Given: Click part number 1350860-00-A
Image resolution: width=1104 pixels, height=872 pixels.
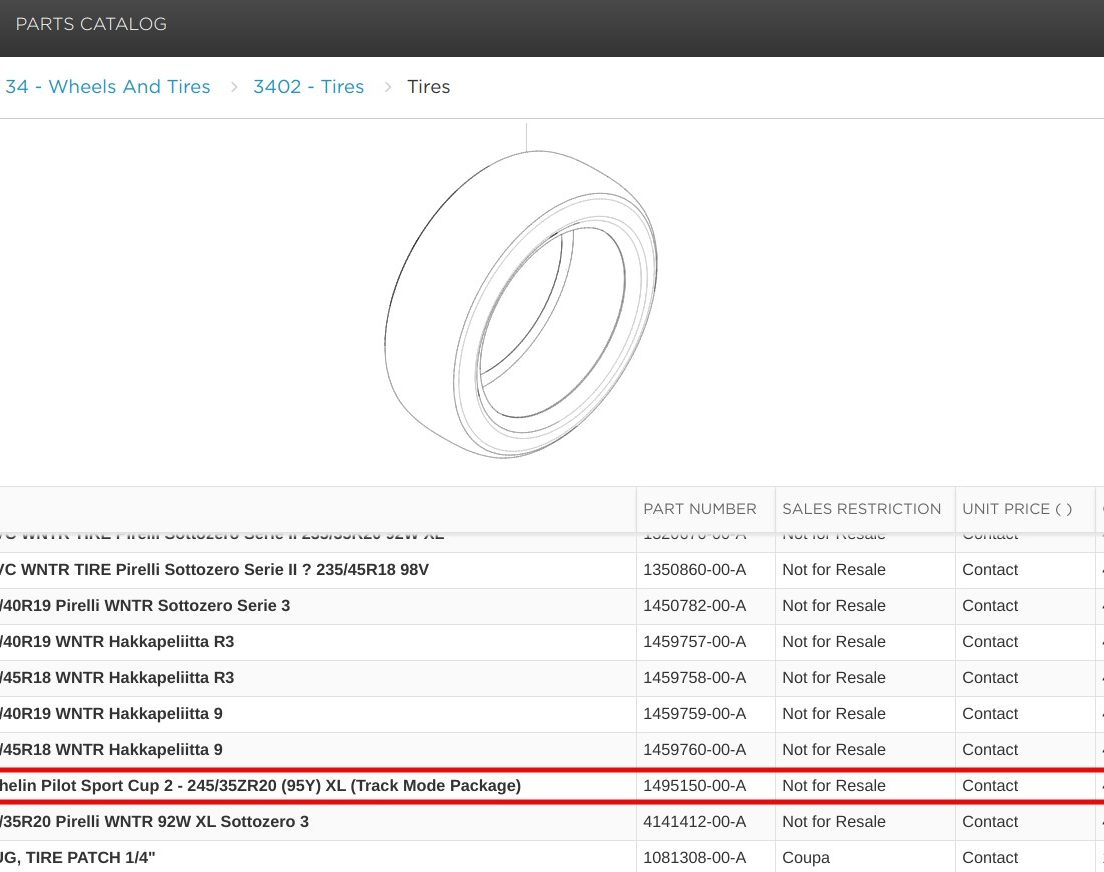Looking at the screenshot, I should pos(694,570).
